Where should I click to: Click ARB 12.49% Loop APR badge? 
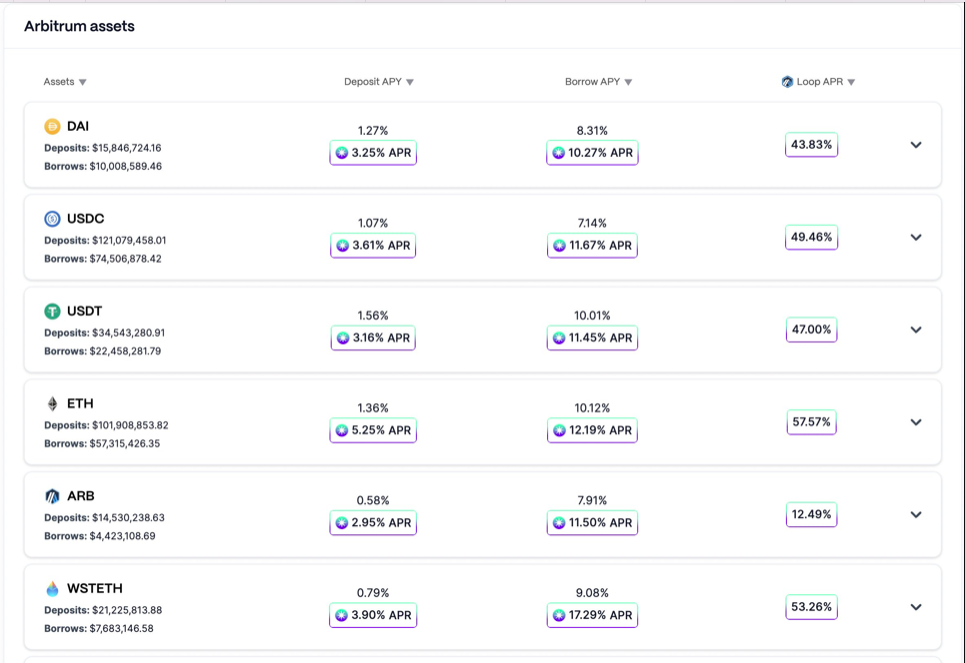(811, 515)
